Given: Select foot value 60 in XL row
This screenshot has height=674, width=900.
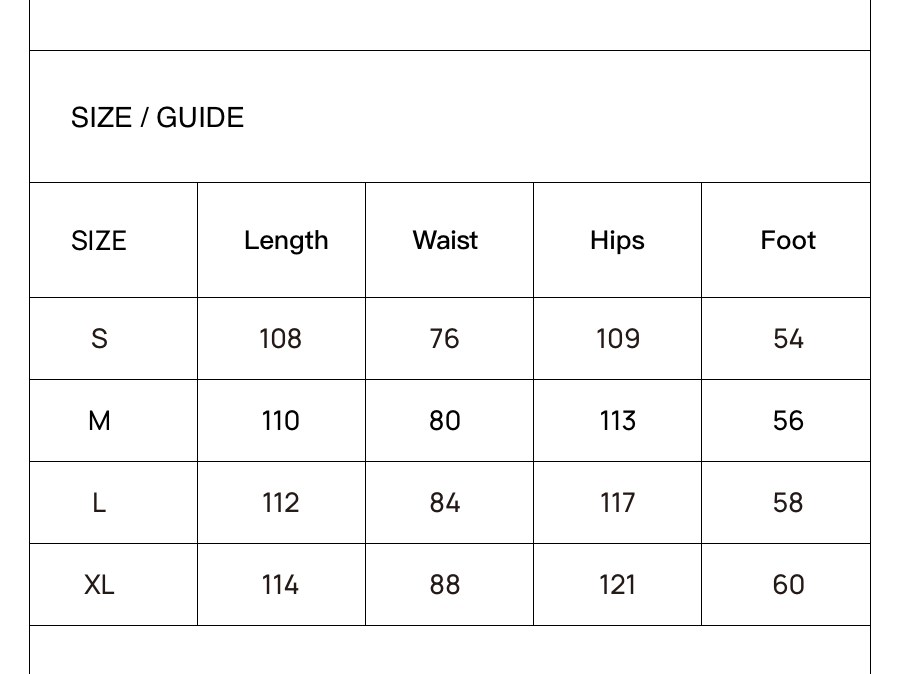Looking at the screenshot, I should point(789,585).
